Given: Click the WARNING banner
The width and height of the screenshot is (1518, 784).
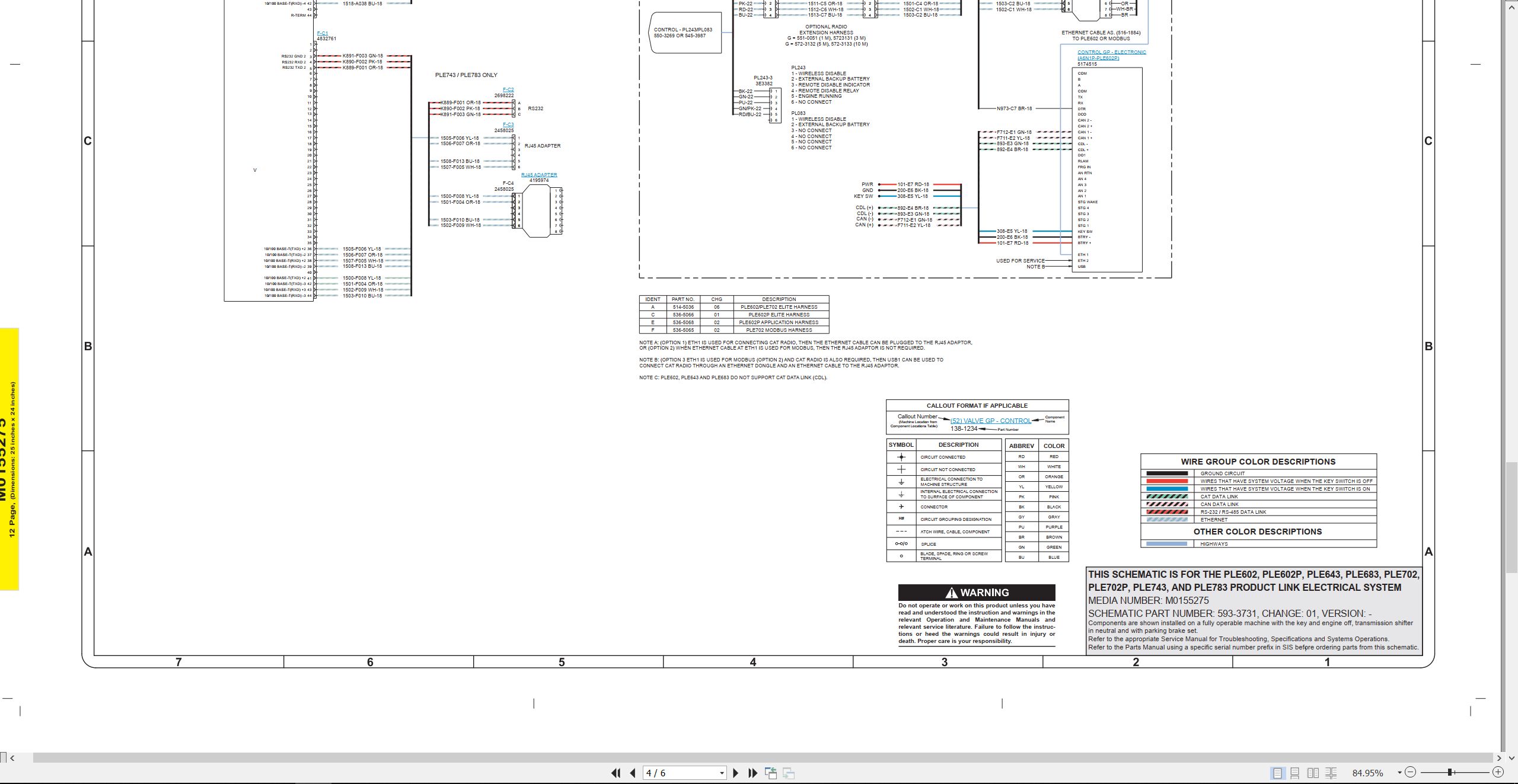Looking at the screenshot, I should tap(977, 593).
